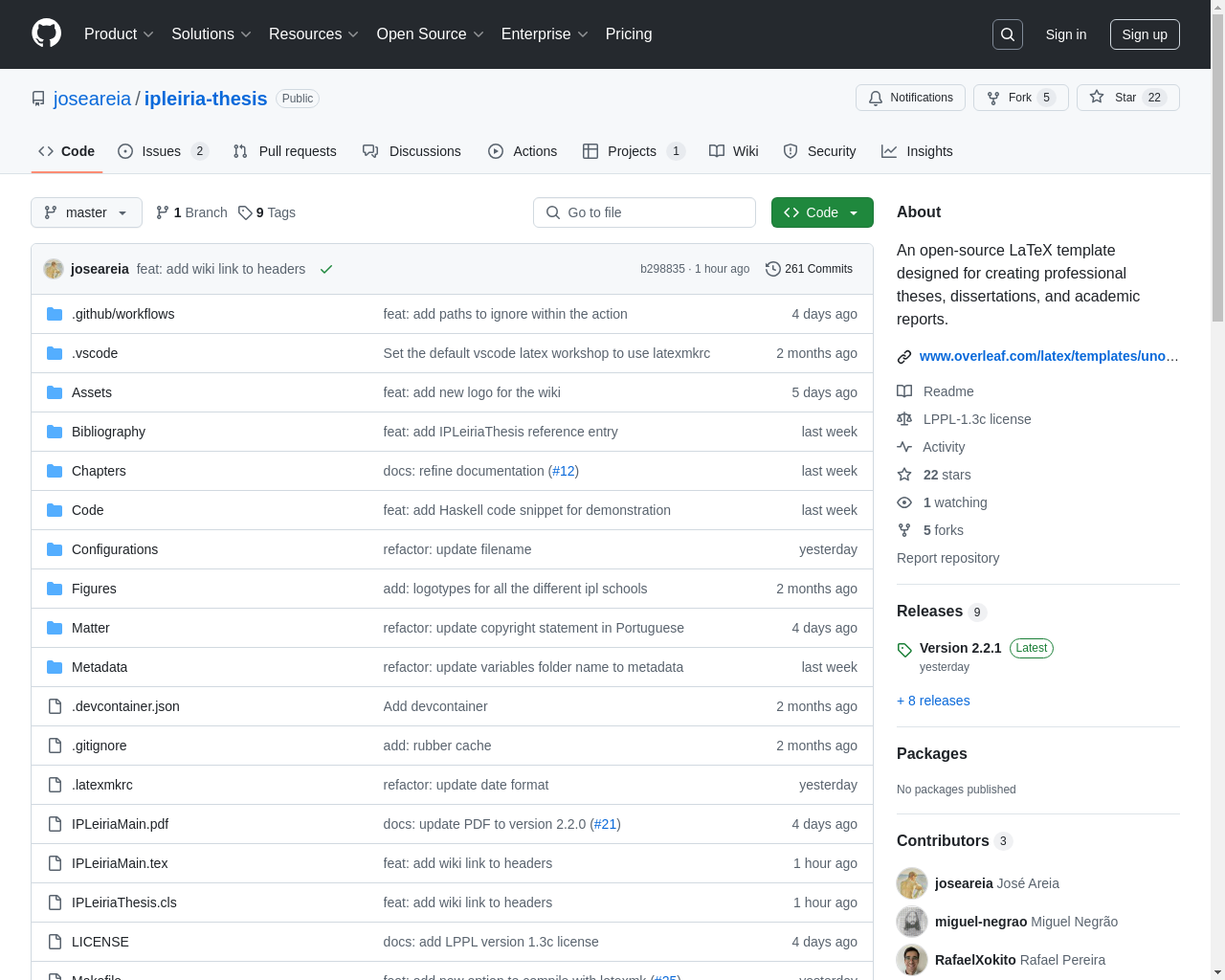Image resolution: width=1225 pixels, height=980 pixels.
Task: Click the Readme book icon
Action: tap(904, 391)
